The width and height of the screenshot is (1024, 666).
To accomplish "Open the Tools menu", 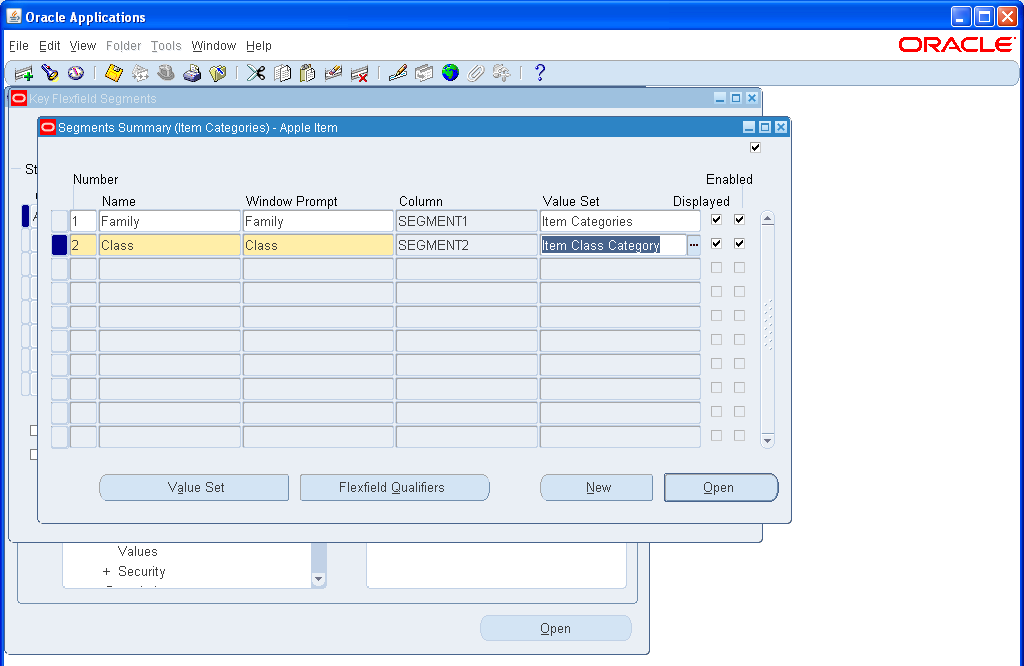I will pyautogui.click(x=166, y=45).
